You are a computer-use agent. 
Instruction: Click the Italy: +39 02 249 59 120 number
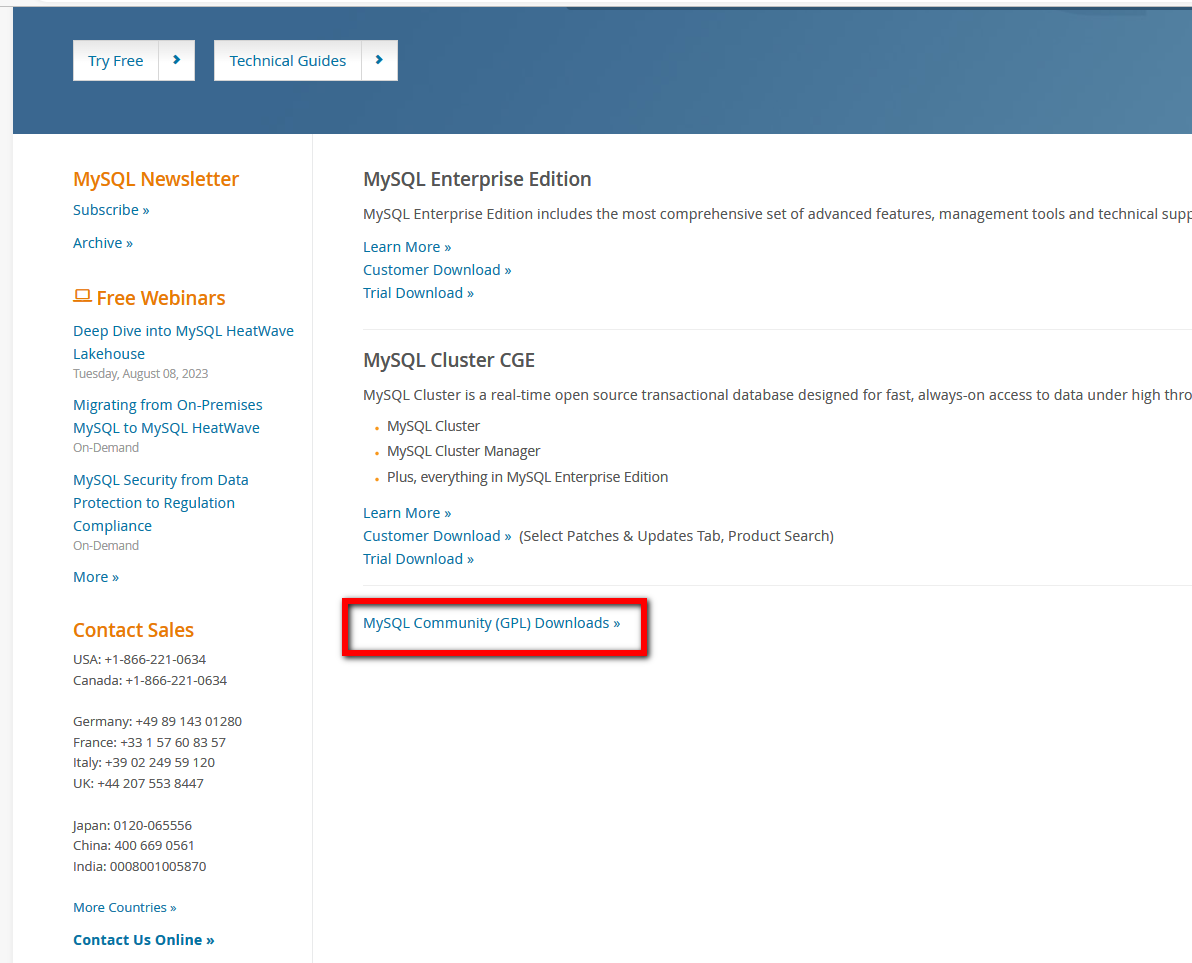[144, 762]
